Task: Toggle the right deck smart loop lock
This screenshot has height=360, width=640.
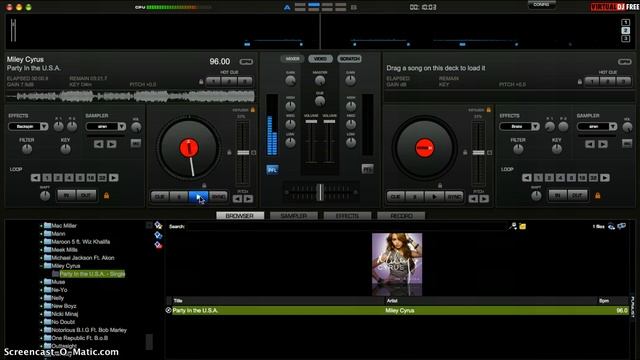Action: point(598,196)
